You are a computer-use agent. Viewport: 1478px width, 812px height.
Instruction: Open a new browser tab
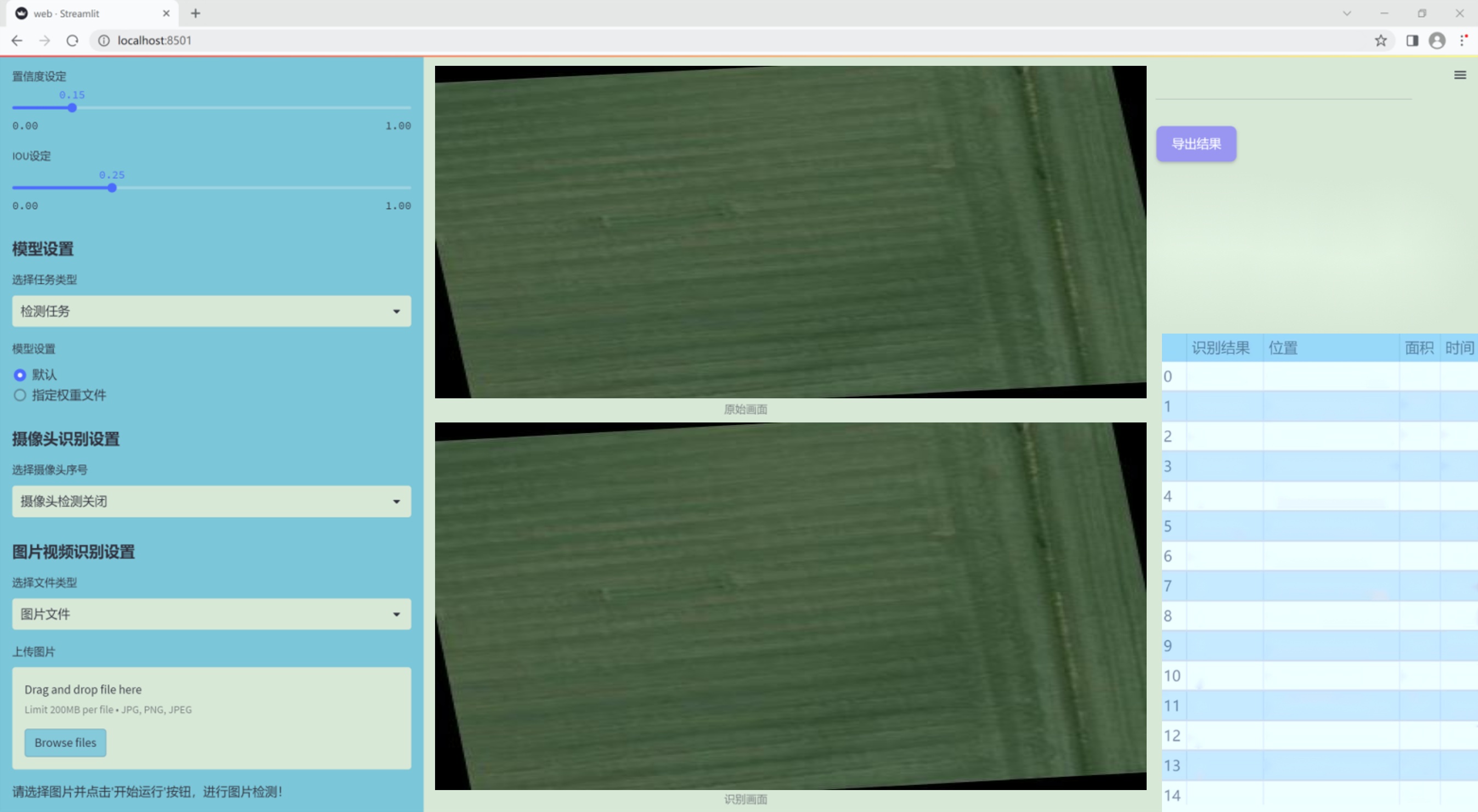coord(196,13)
